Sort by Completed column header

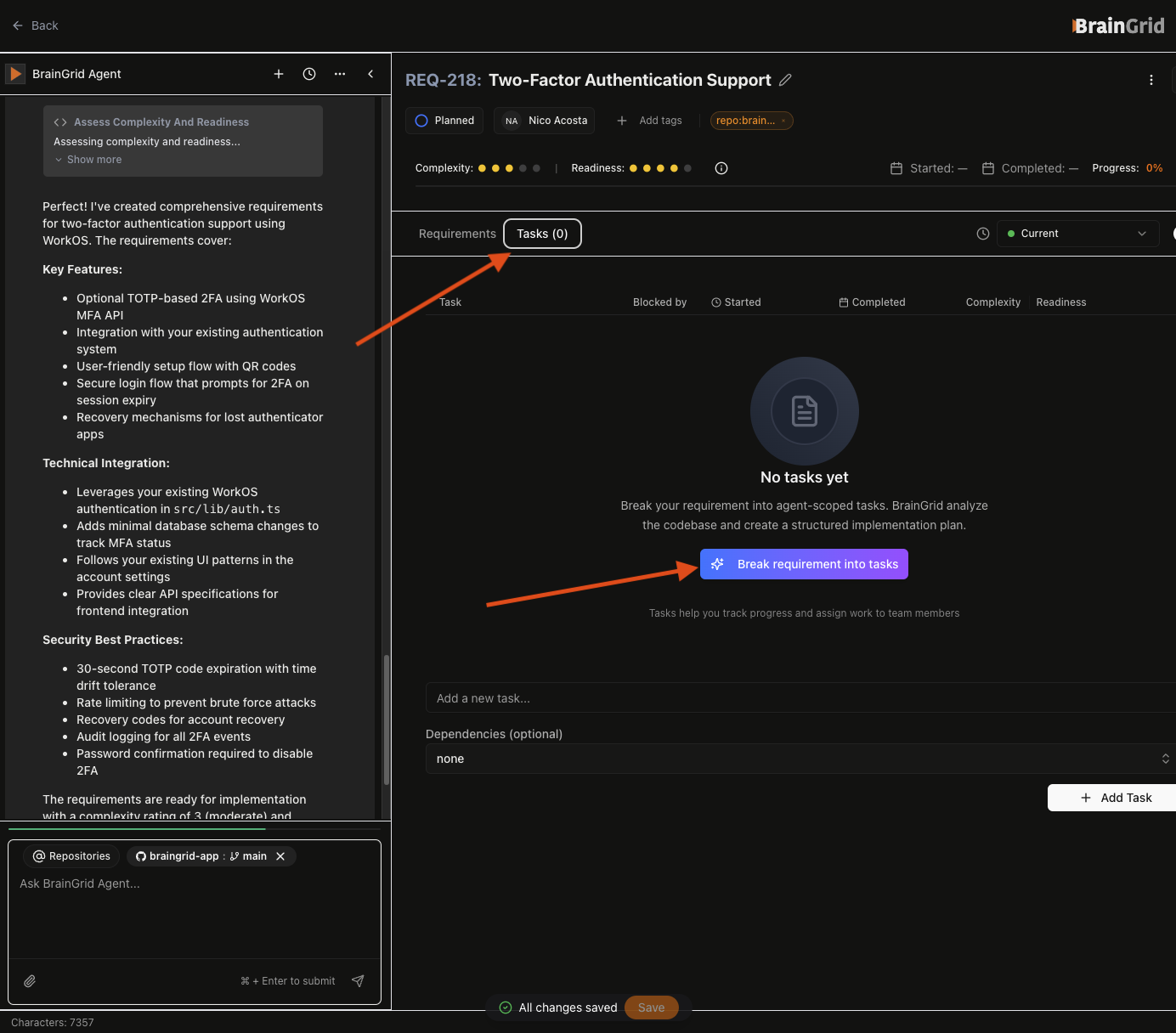(x=872, y=302)
